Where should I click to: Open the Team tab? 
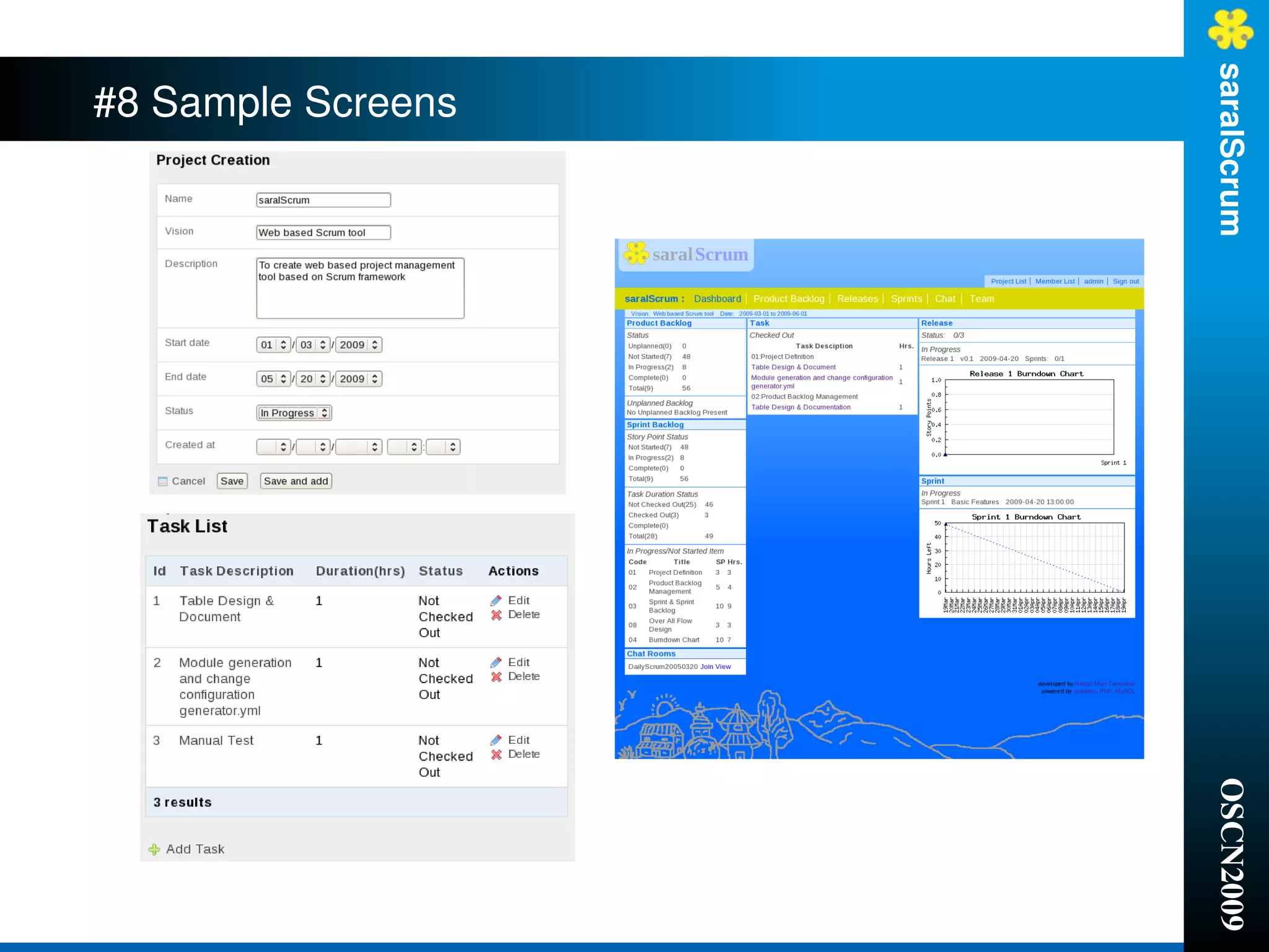(981, 299)
